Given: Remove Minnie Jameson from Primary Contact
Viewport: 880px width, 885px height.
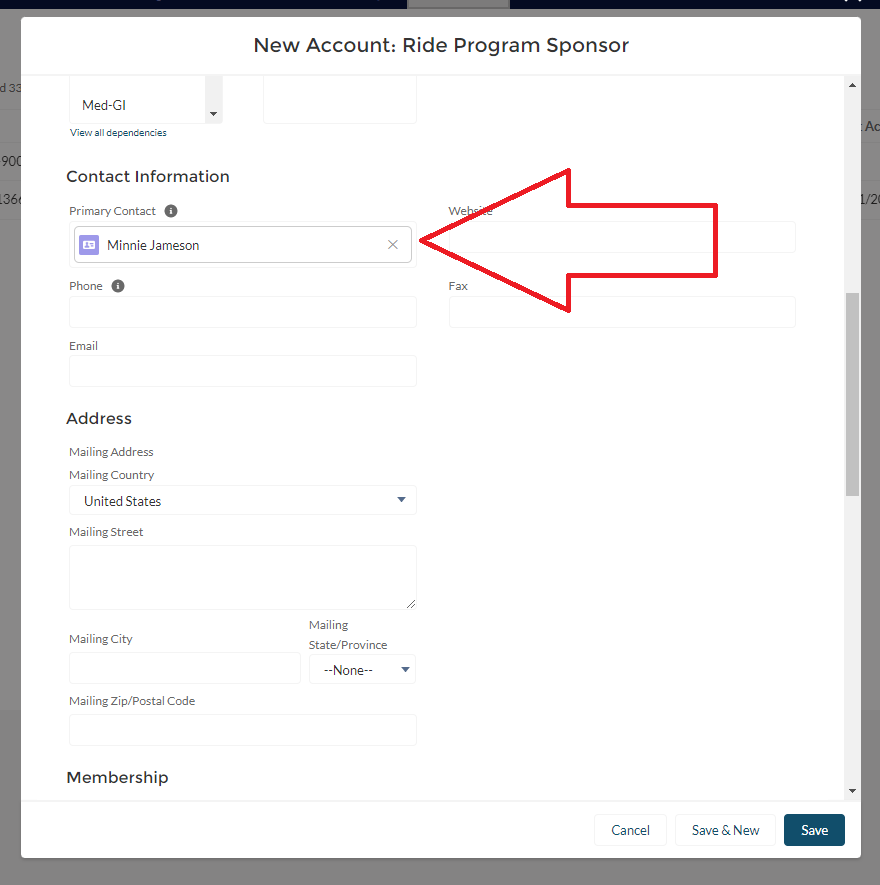Looking at the screenshot, I should (393, 245).
